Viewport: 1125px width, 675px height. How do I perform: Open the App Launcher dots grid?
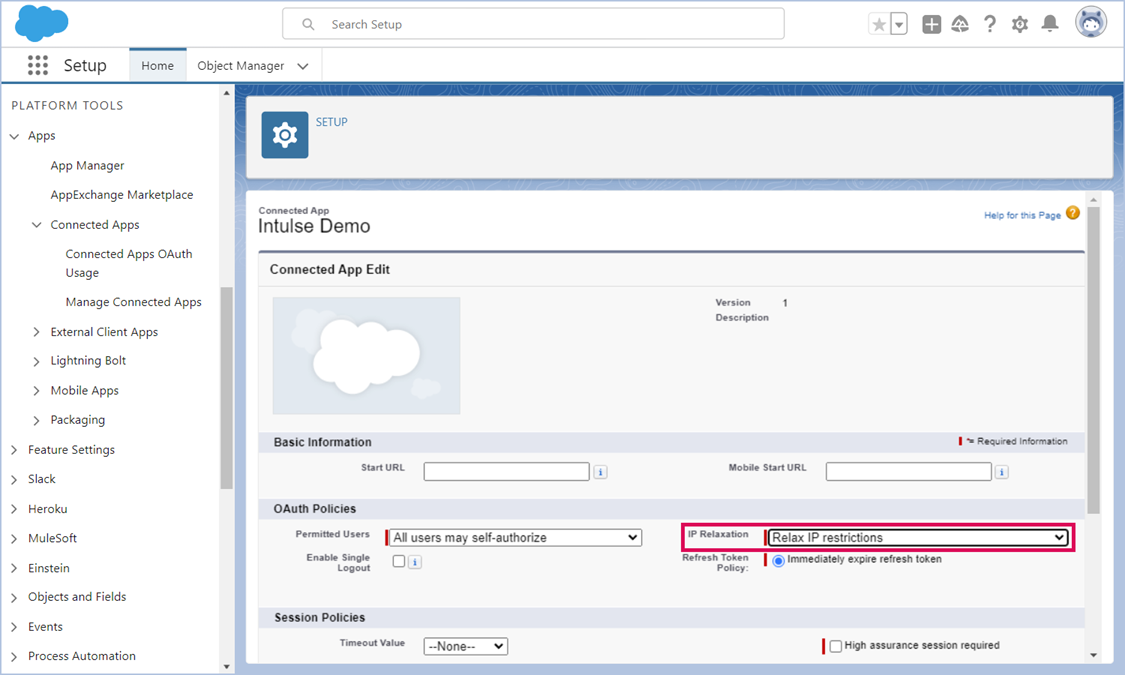tap(37, 65)
